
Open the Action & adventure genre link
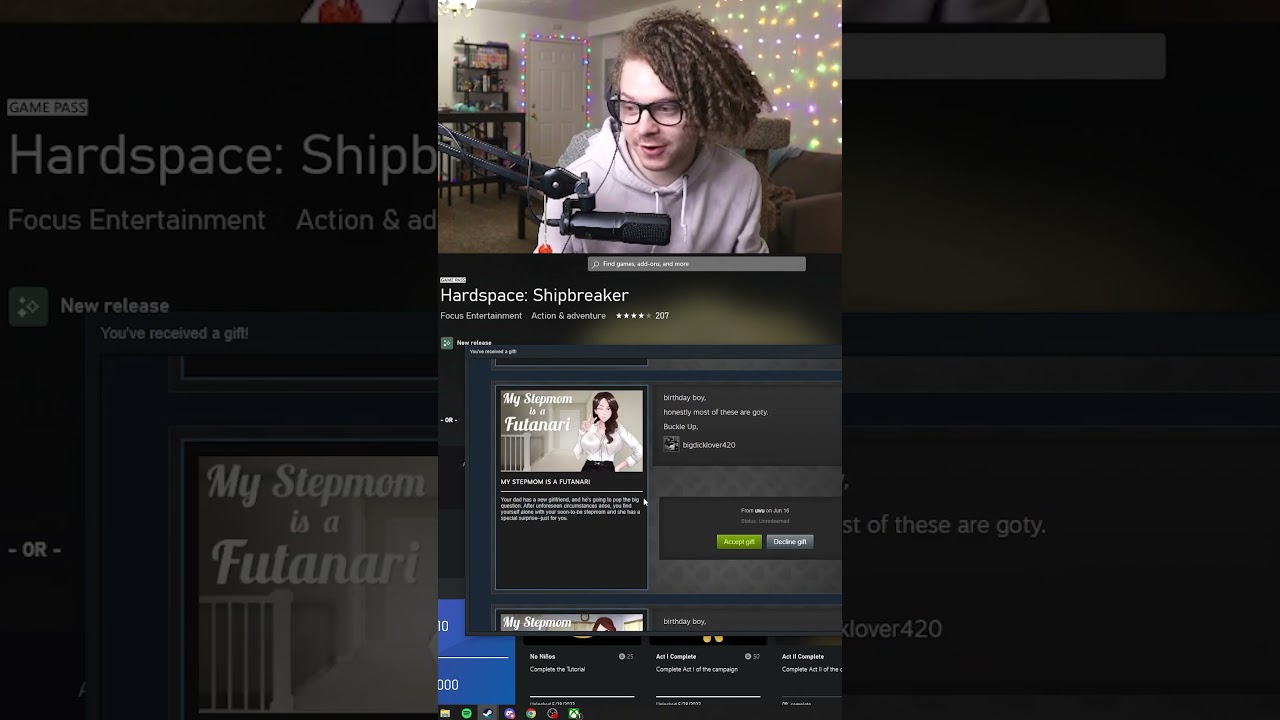click(x=568, y=316)
